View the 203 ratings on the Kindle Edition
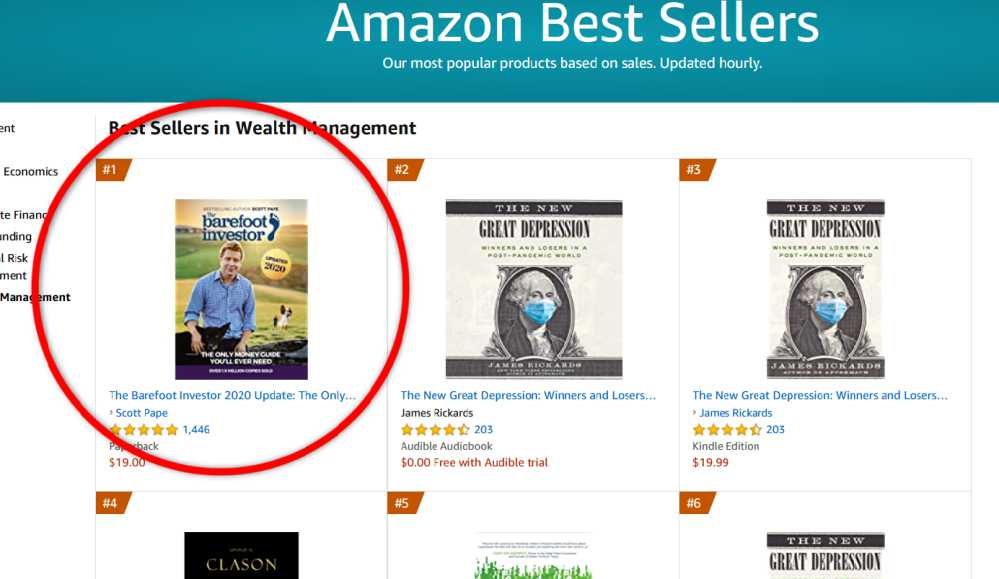The height and width of the screenshot is (579, 999). tap(775, 429)
